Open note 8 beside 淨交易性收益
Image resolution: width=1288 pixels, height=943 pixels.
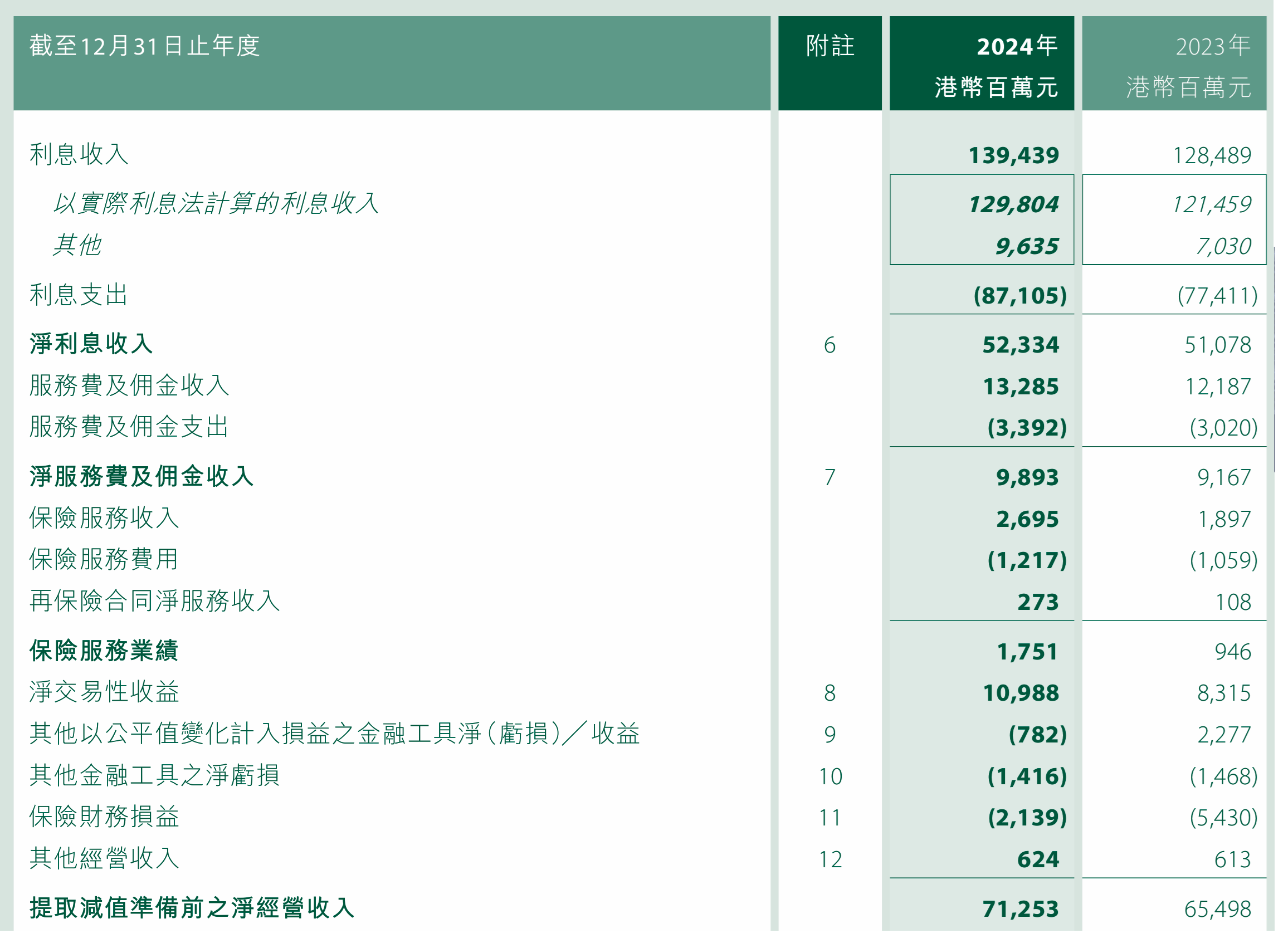pyautogui.click(x=830, y=693)
